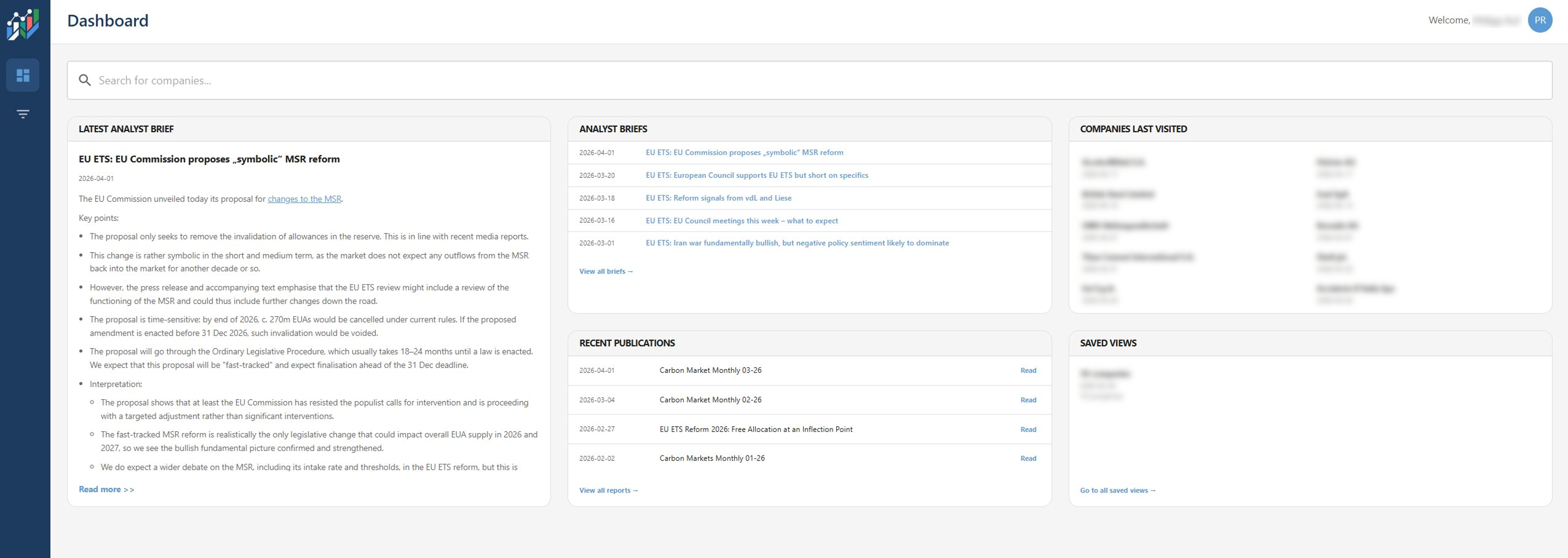
Task: Read the Carbon Market Monthly 02-26 publication
Action: pyautogui.click(x=1028, y=400)
